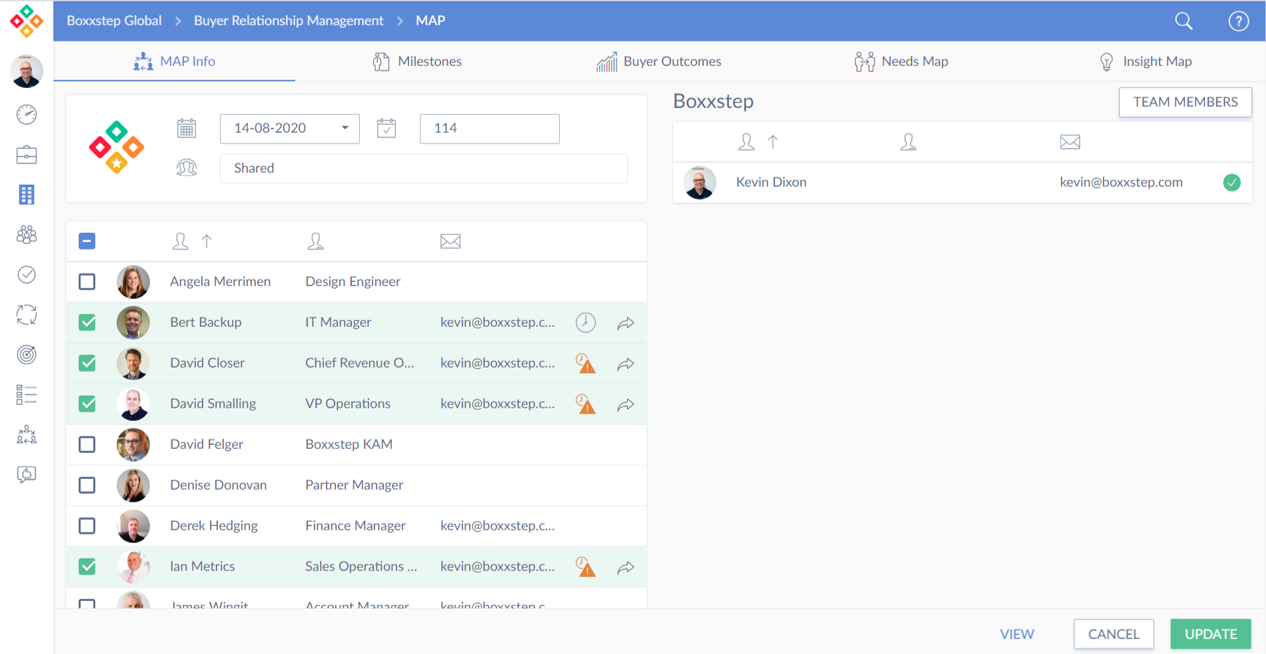Sort contacts by name using the arrow
1266x654 pixels.
click(x=207, y=241)
